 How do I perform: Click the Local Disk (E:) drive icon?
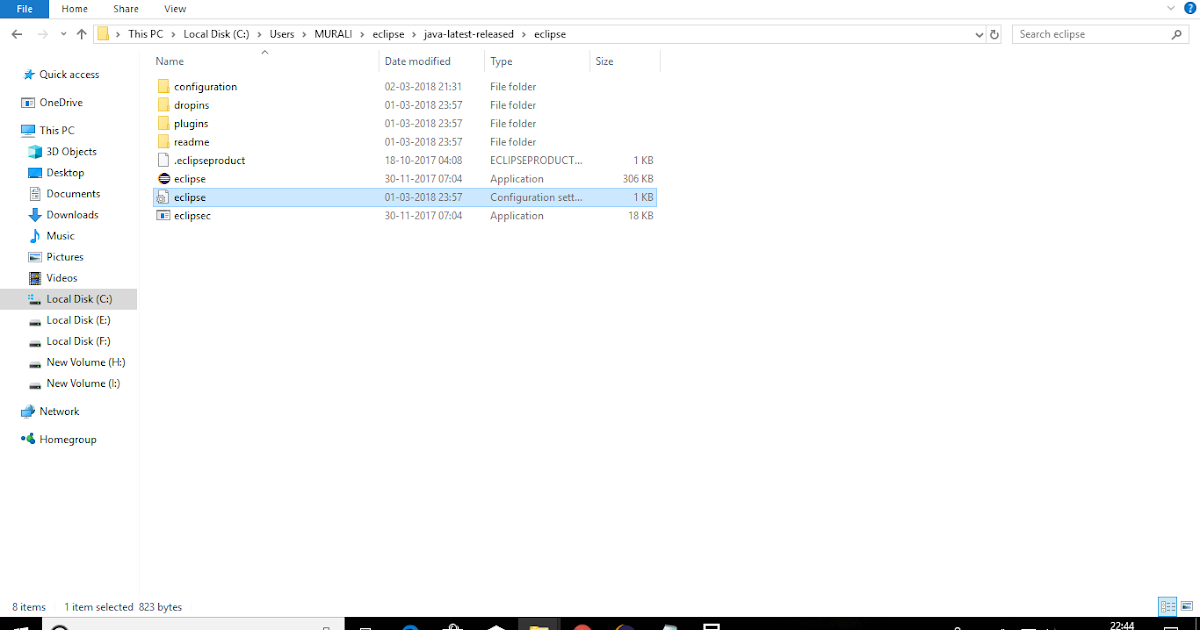click(x=36, y=321)
